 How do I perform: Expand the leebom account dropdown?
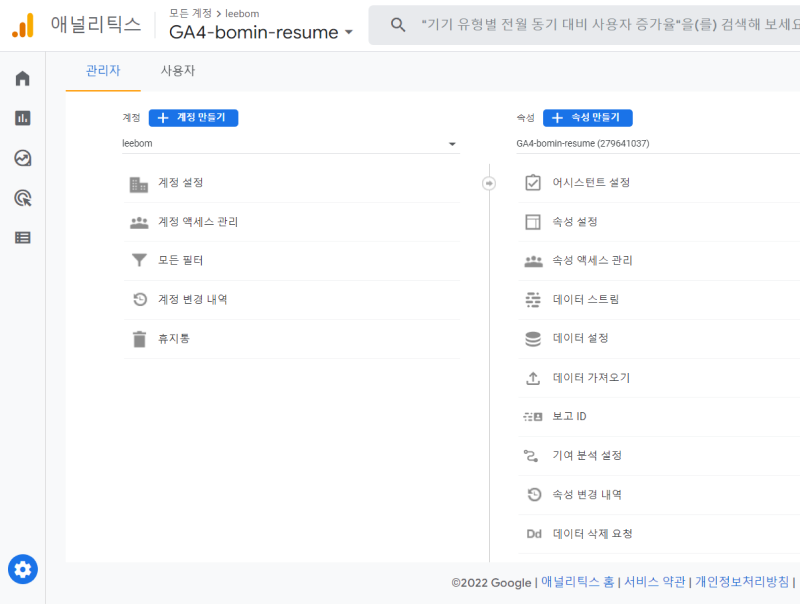coord(290,144)
